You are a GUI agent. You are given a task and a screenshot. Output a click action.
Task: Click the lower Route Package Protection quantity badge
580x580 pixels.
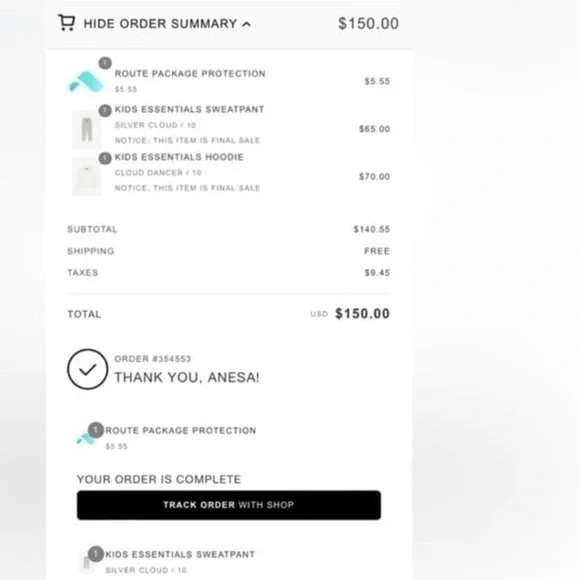click(x=96, y=430)
